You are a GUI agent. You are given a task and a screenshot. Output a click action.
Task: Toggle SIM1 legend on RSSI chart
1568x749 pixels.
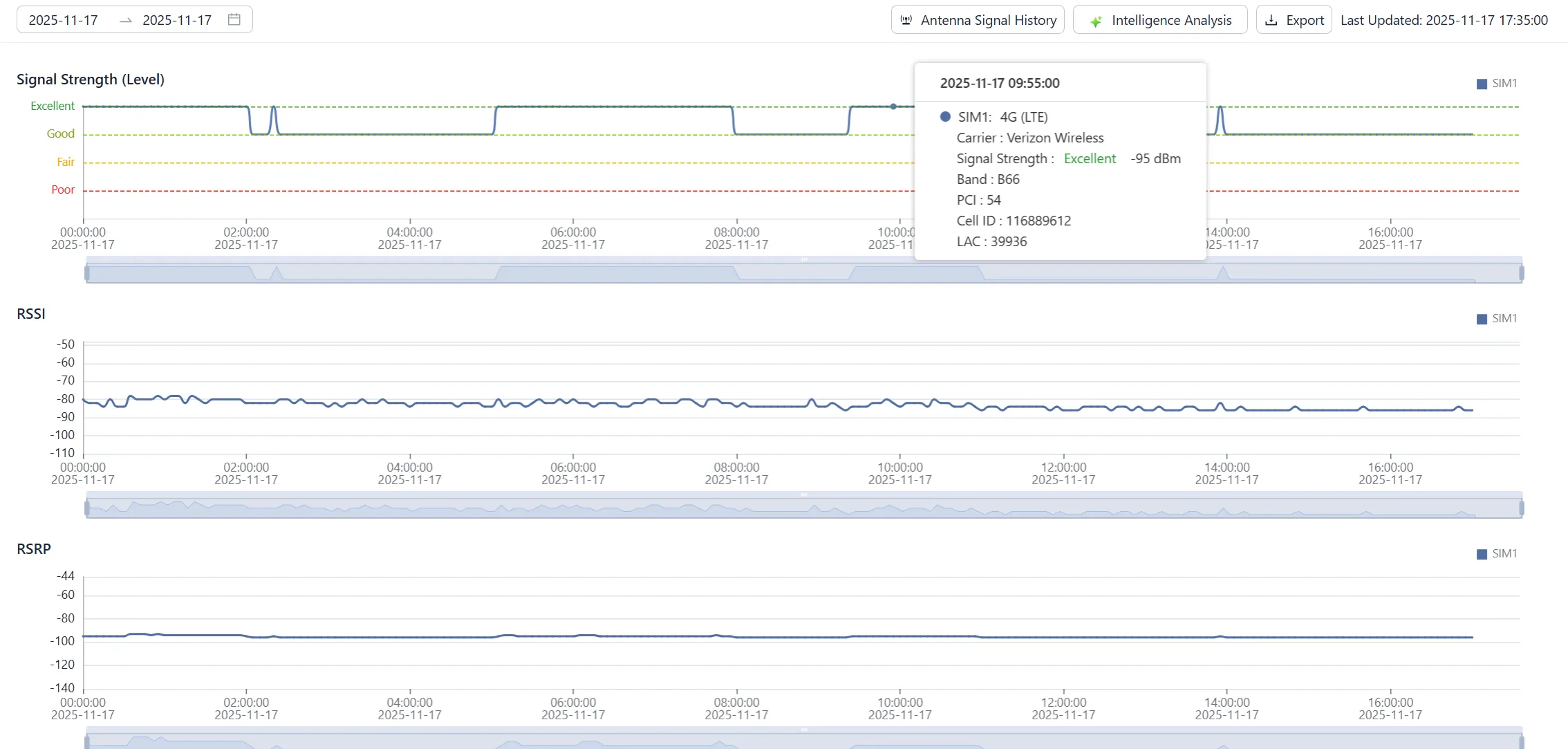pyautogui.click(x=1497, y=319)
